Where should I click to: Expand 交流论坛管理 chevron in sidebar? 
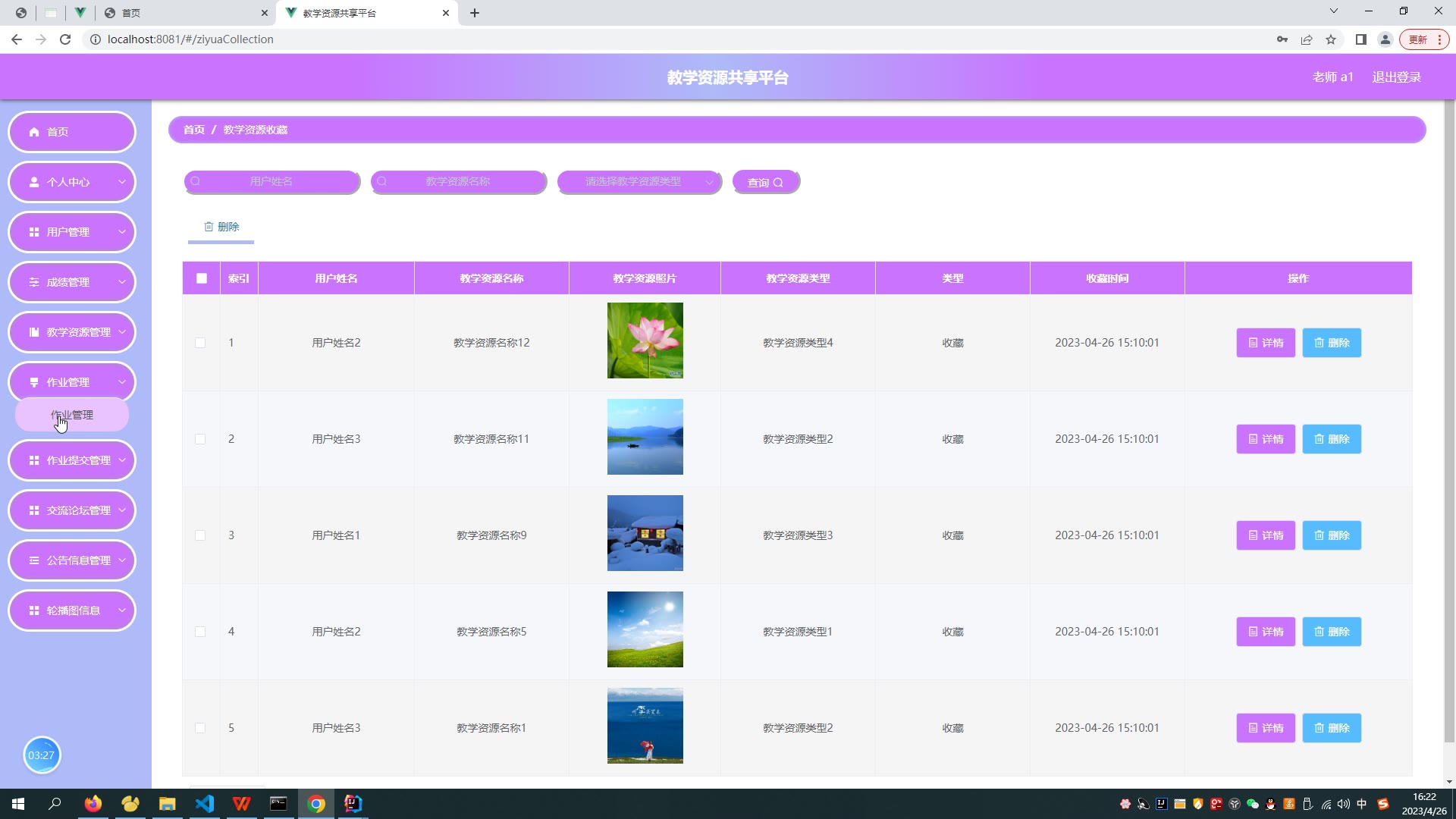pos(122,510)
